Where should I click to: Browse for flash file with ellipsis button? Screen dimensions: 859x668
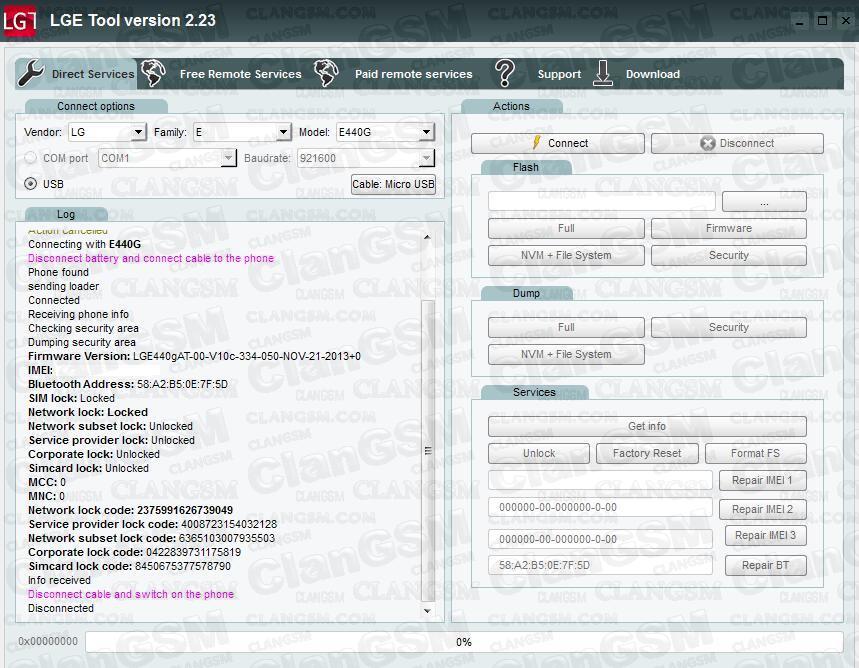coord(764,202)
